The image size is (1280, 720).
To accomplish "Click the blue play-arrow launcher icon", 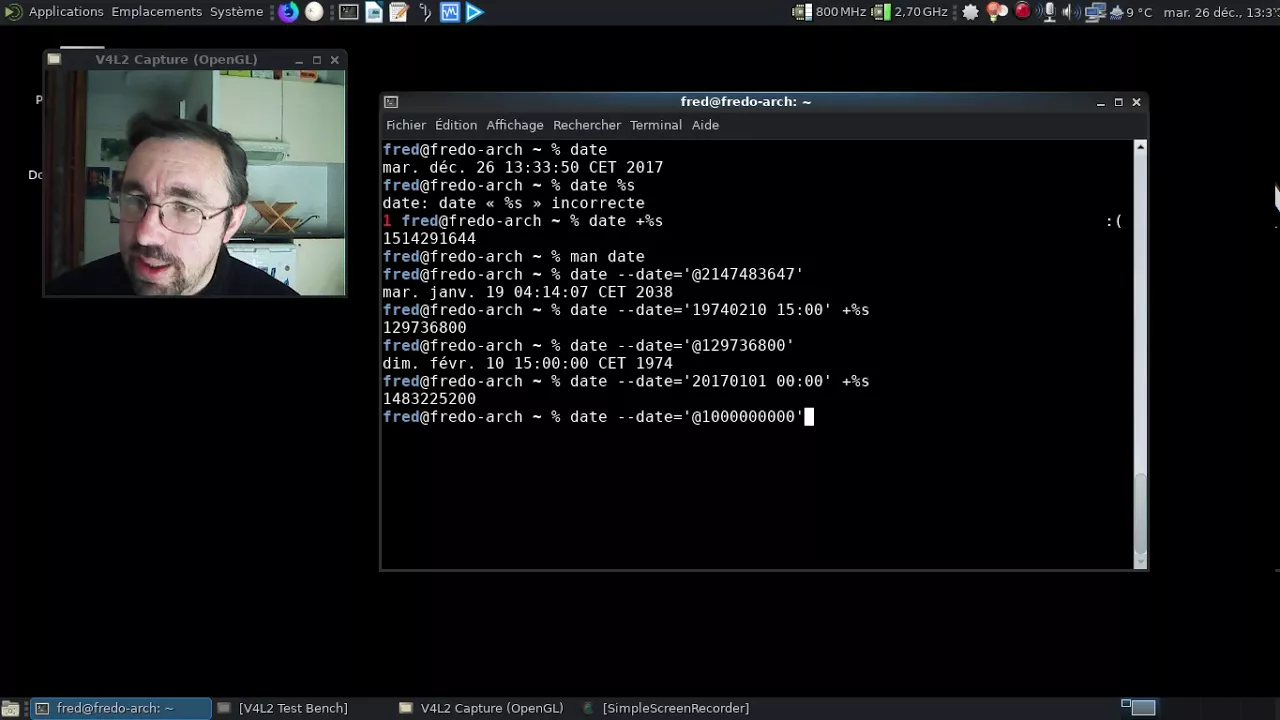I will 475,12.
